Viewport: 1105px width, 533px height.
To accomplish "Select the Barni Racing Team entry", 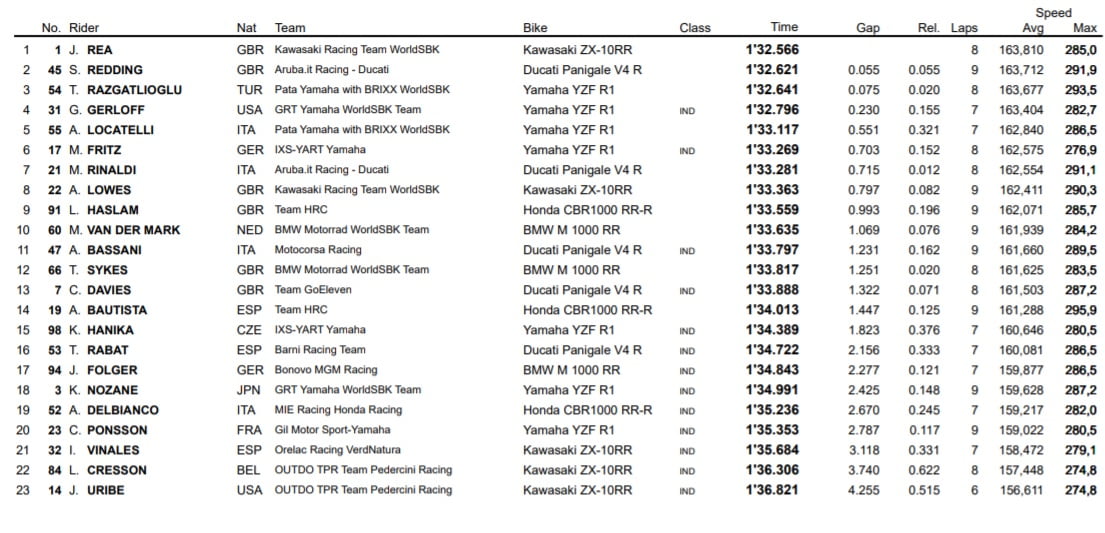I will [x=320, y=350].
